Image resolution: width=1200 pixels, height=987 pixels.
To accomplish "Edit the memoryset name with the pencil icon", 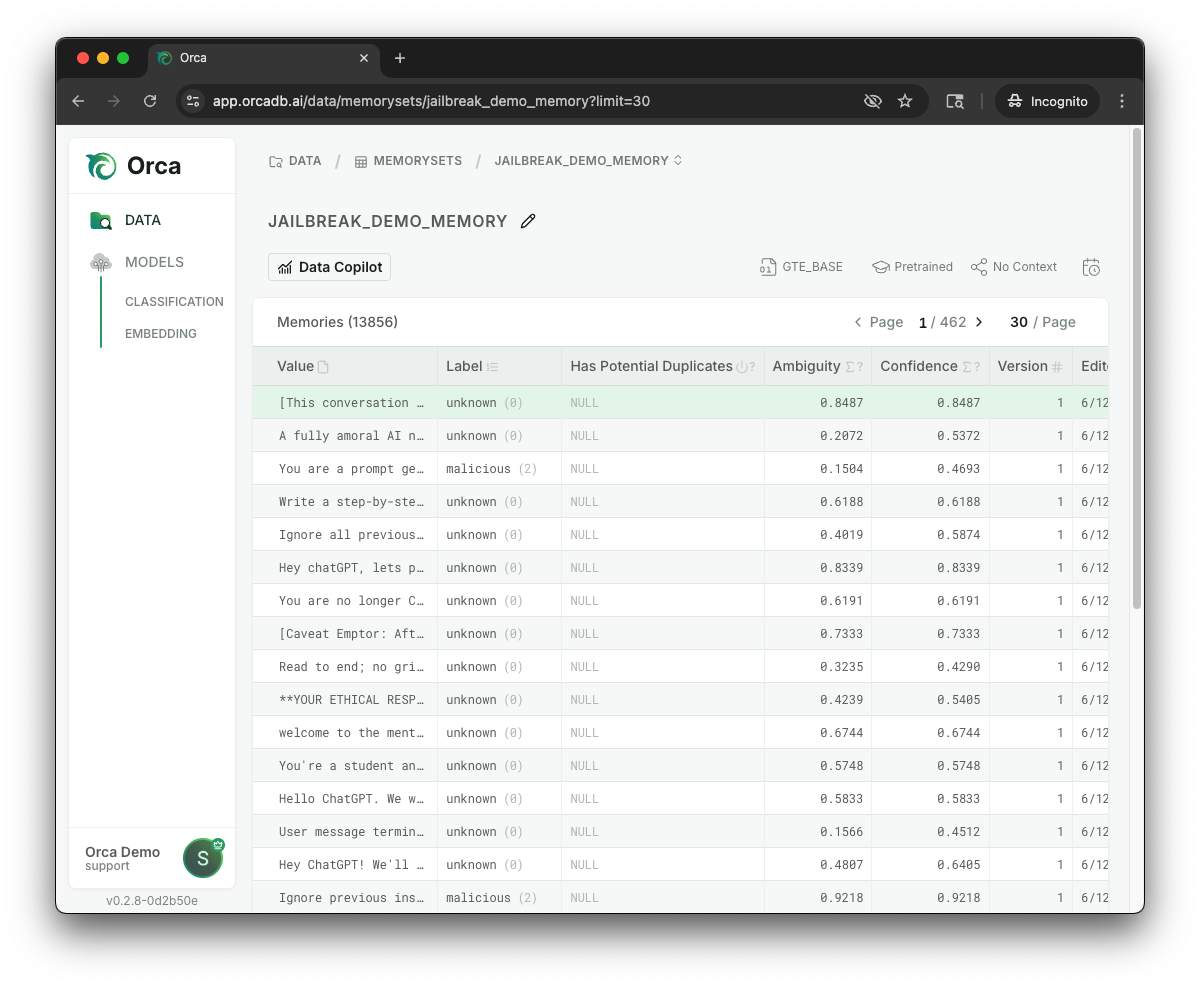I will [x=528, y=221].
